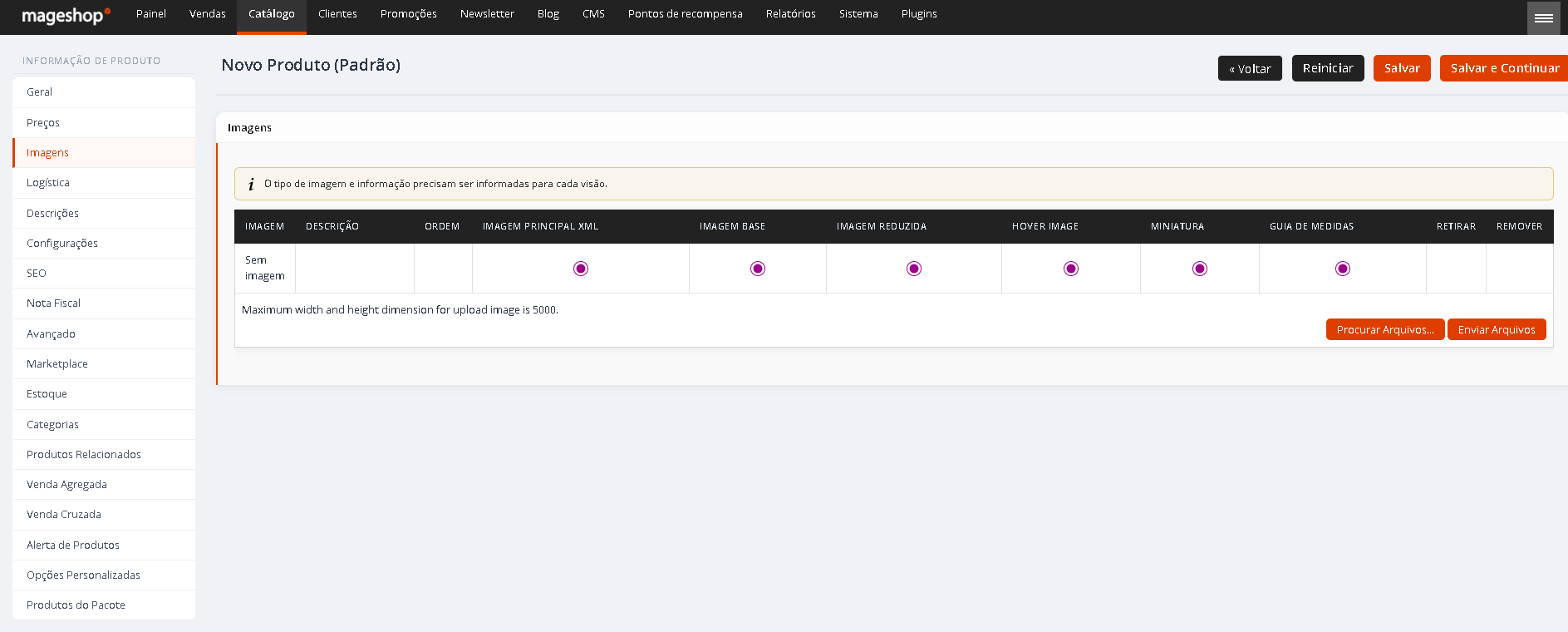Open the Vendas menu

click(208, 14)
